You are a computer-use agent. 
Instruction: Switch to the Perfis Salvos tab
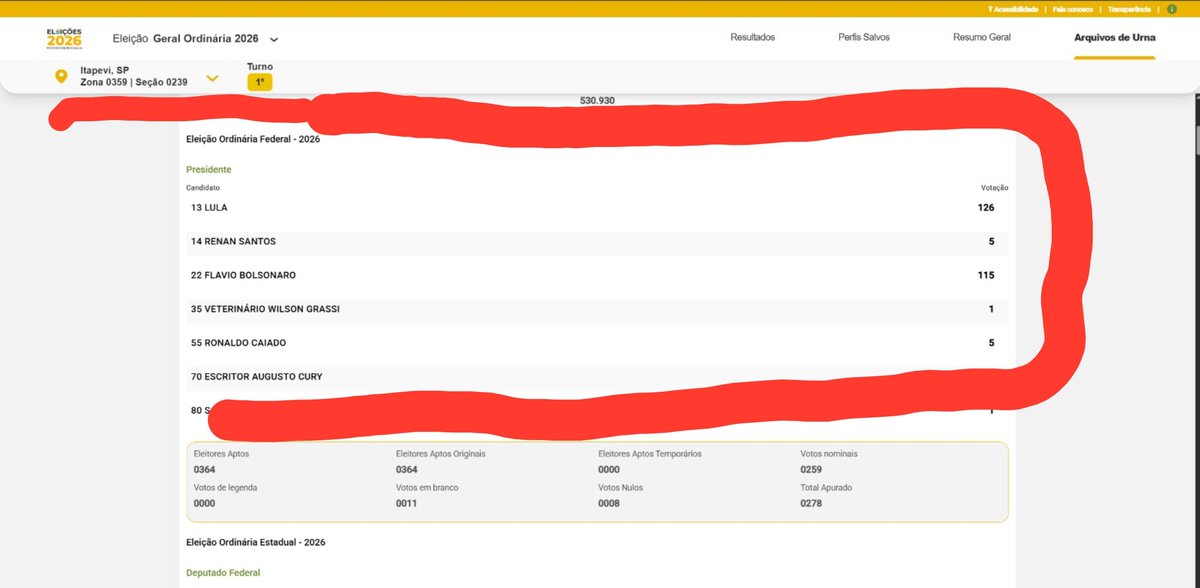pyautogui.click(x=864, y=38)
